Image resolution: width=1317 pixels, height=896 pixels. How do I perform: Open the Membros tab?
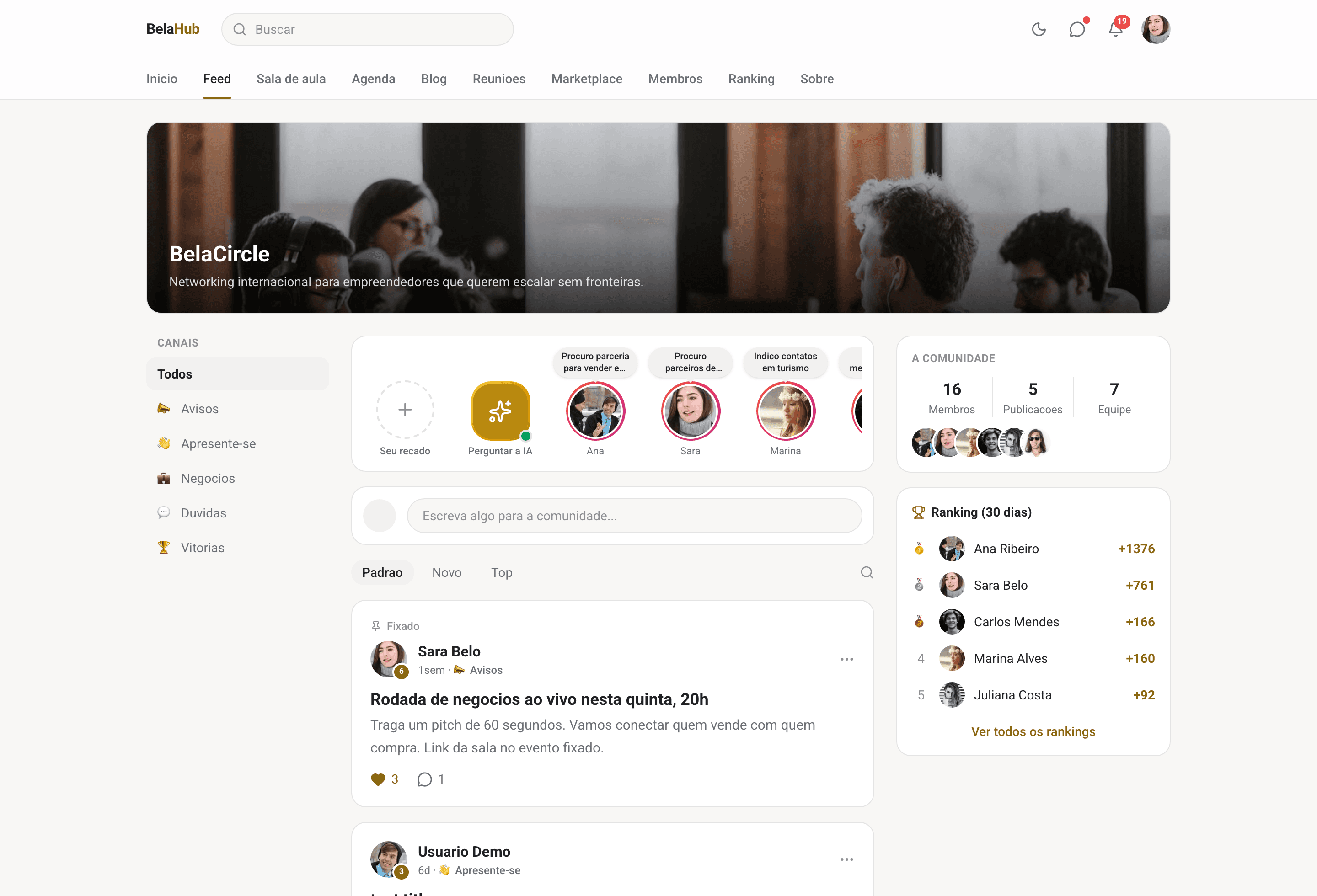(675, 79)
